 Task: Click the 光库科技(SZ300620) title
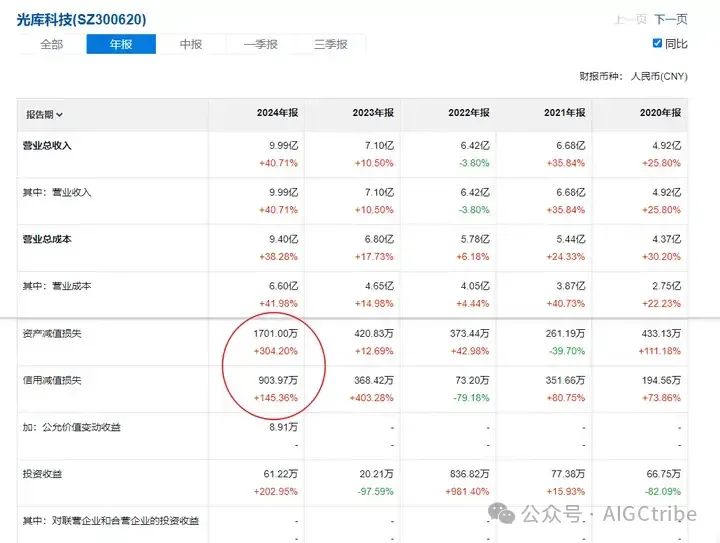(81, 19)
